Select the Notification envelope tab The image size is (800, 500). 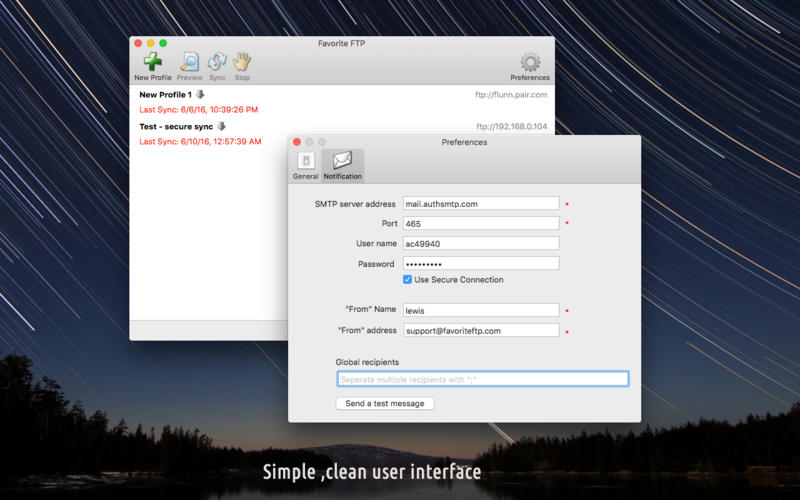[x=343, y=165]
